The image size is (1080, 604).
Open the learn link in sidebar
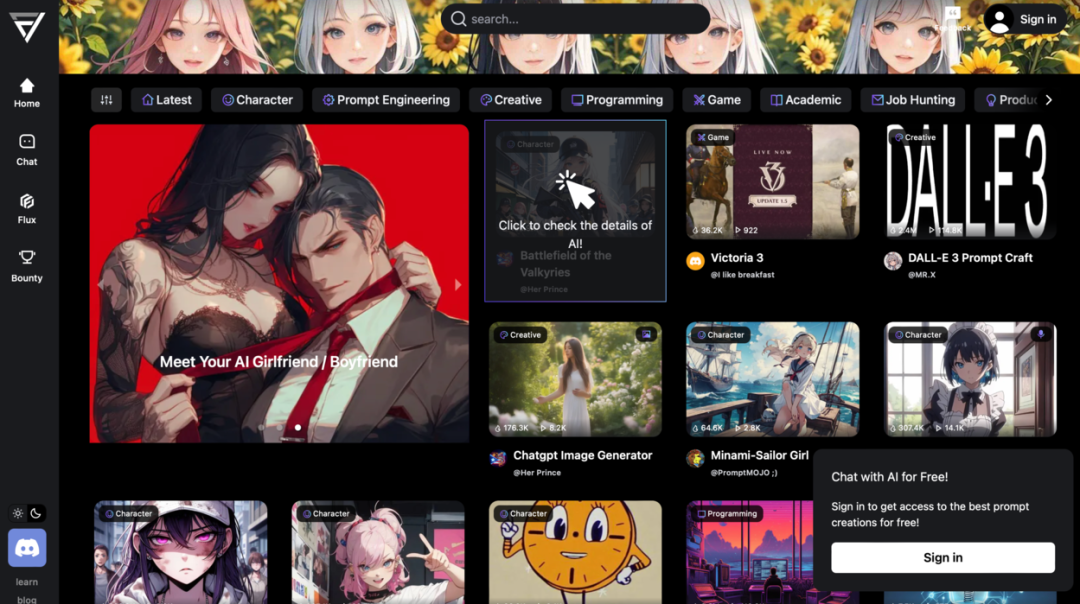coord(27,582)
